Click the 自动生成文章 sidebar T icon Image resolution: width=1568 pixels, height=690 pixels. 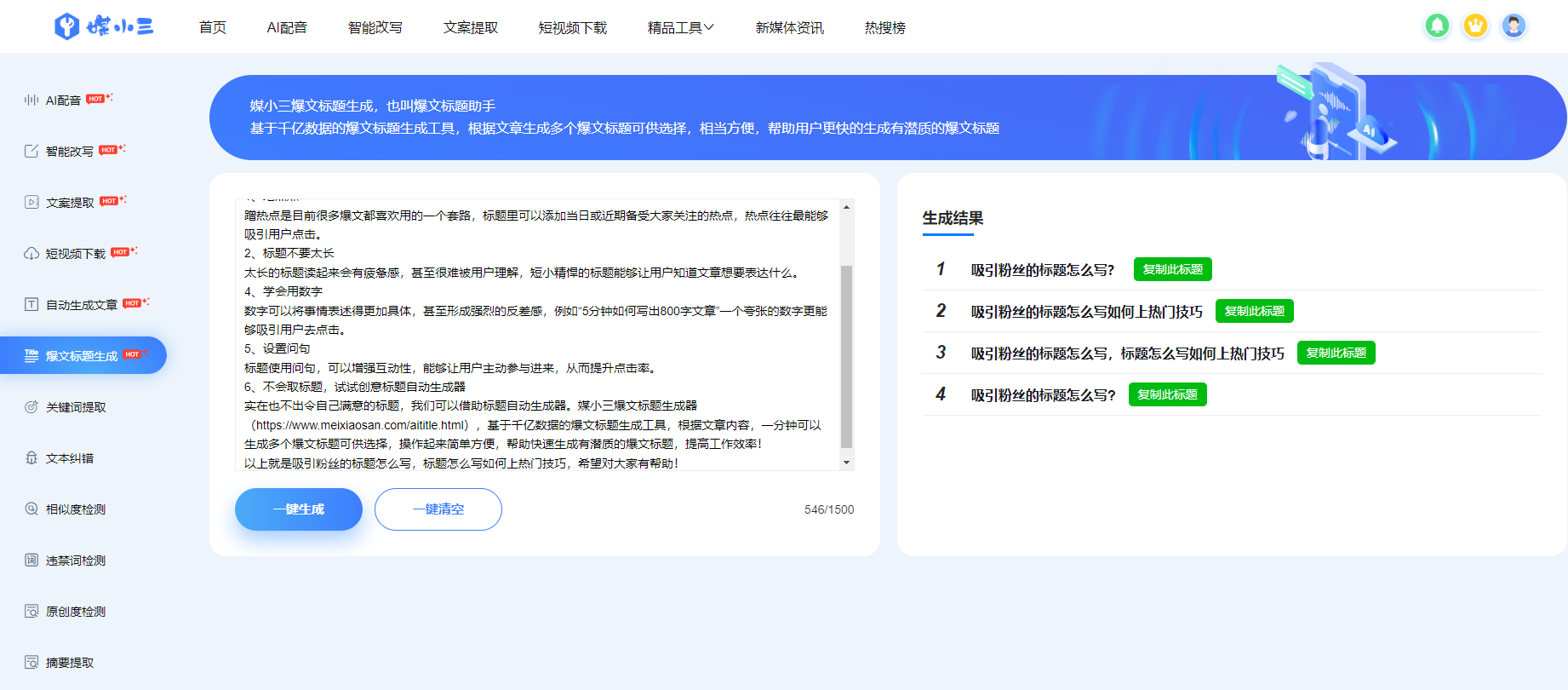[31, 304]
